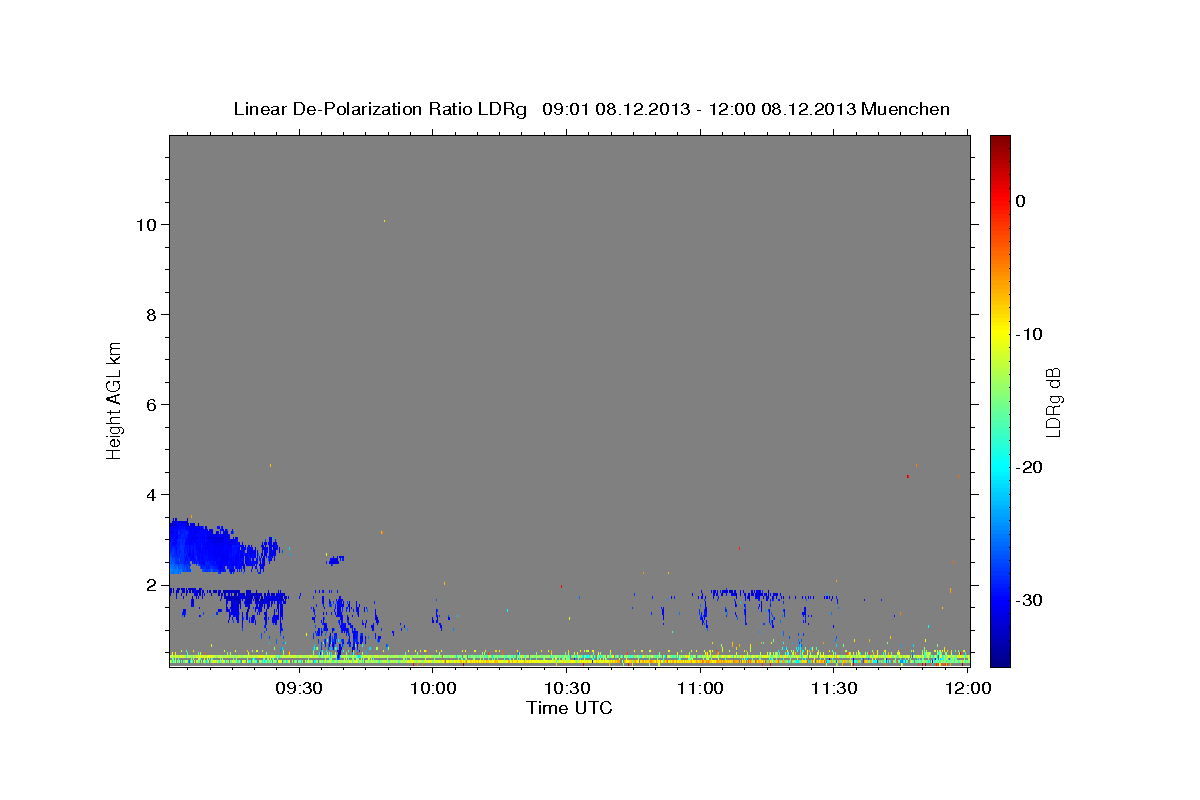Click the 10:30 time tick label
Viewport: 1200px width, 800px height.
click(567, 688)
